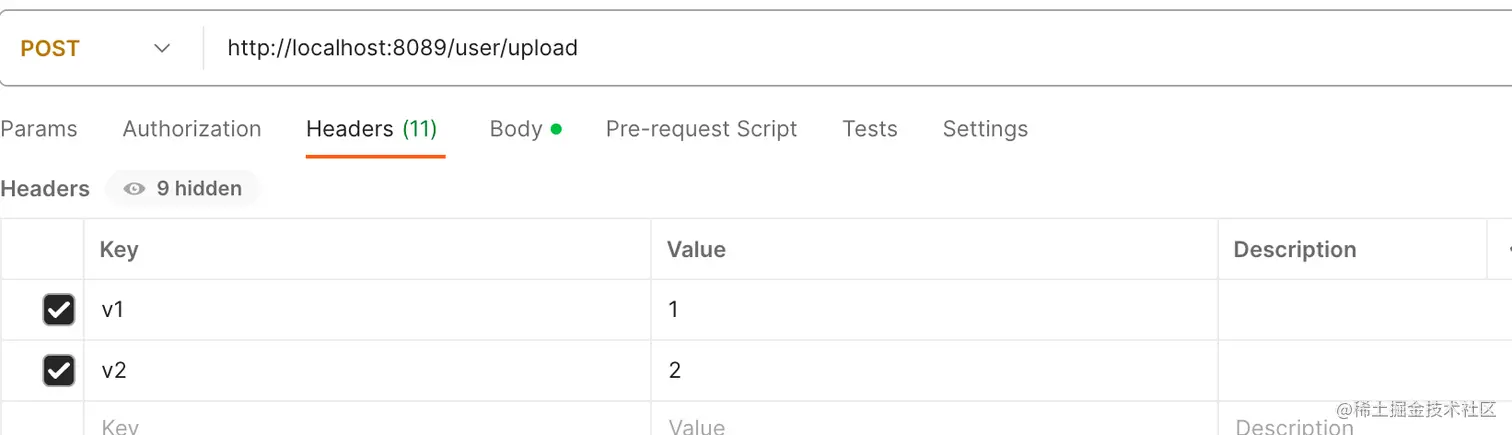Open the Pre-request Script tab

coord(701,129)
